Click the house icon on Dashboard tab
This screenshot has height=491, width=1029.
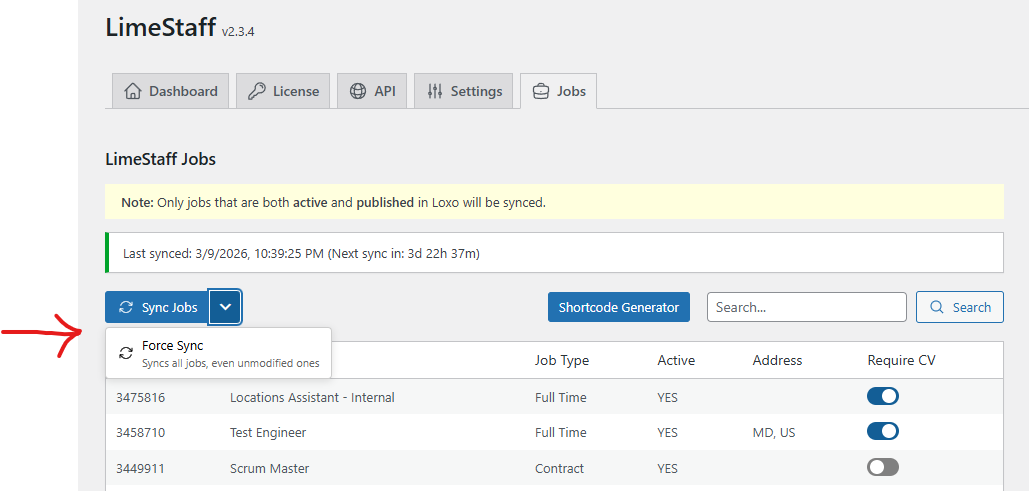(x=132, y=91)
